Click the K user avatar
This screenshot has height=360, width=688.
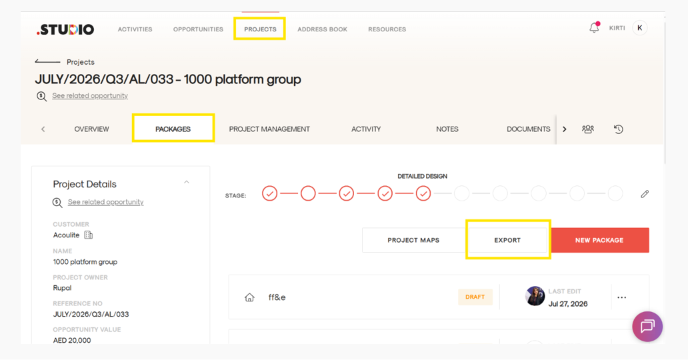point(640,28)
